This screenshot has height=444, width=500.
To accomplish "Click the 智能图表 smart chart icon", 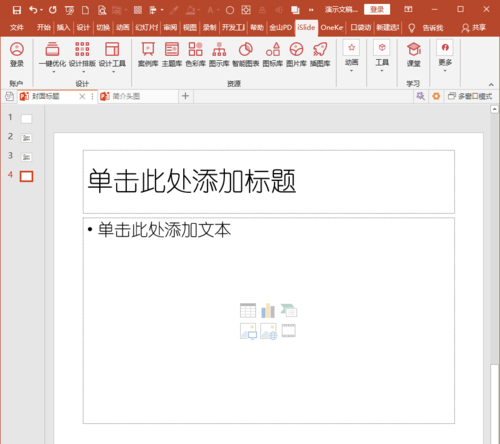I will (x=246, y=54).
